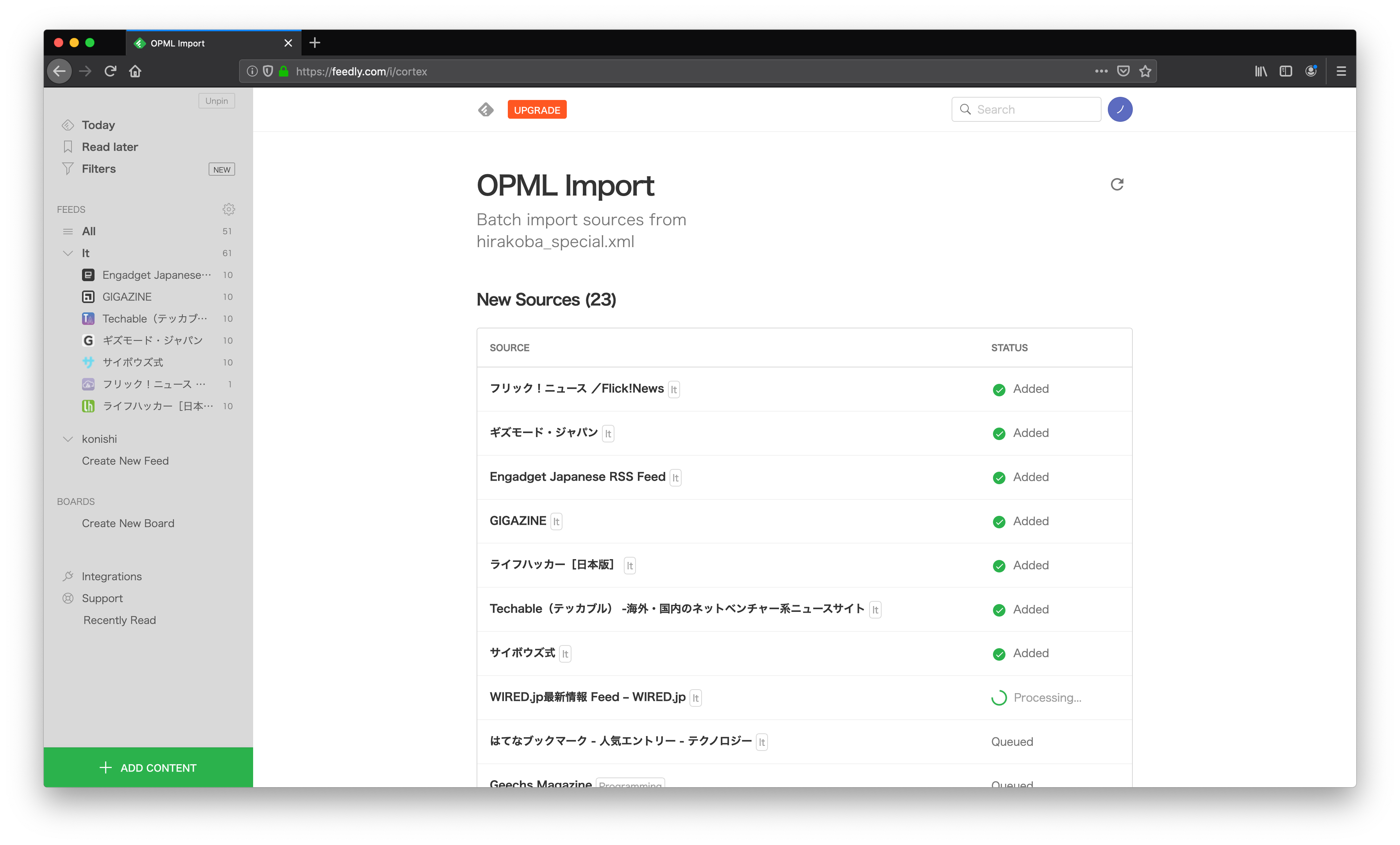Click into the Search field
The width and height of the screenshot is (1400, 845).
point(1034,110)
